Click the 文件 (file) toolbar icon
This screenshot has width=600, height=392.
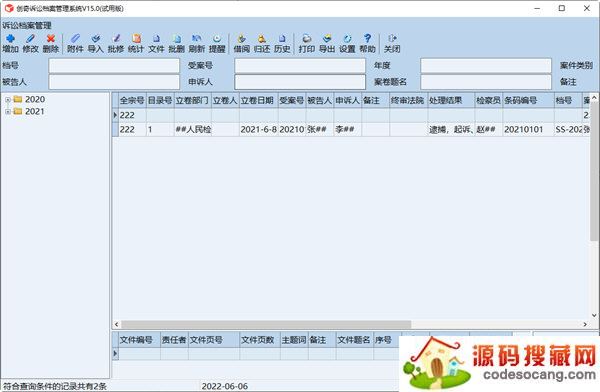(x=156, y=43)
